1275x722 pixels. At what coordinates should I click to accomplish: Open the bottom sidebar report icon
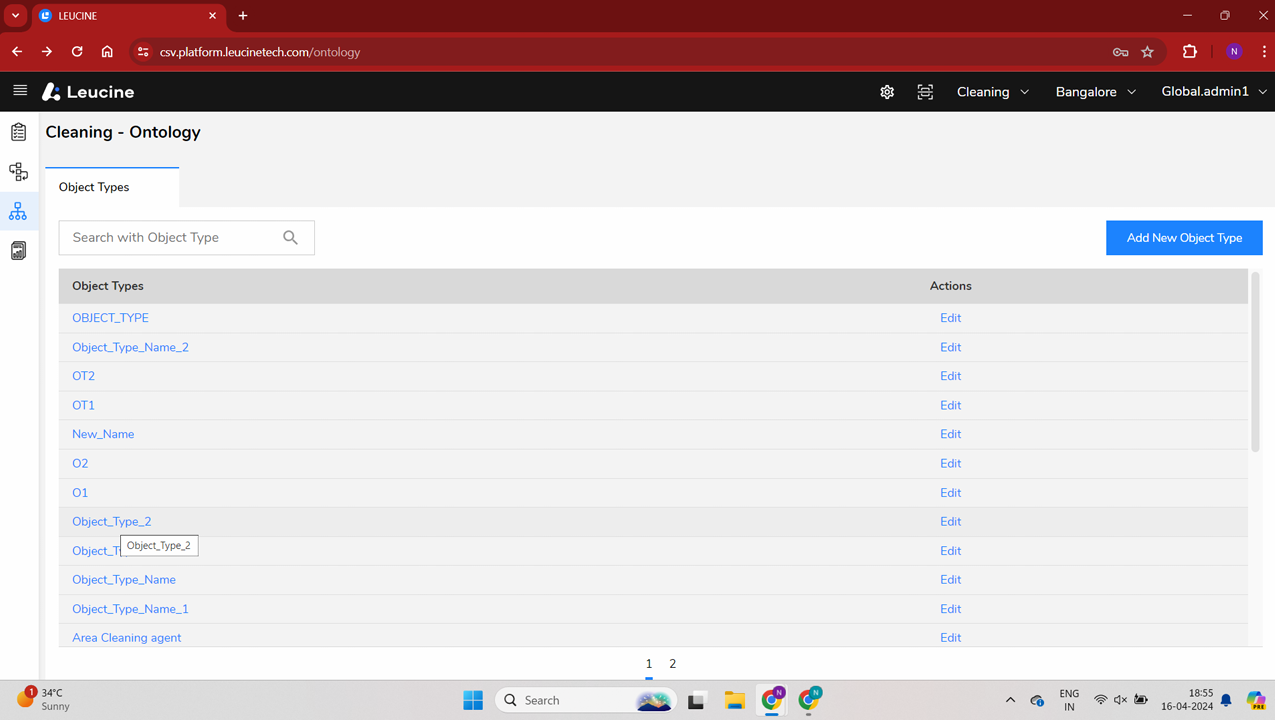(18, 251)
